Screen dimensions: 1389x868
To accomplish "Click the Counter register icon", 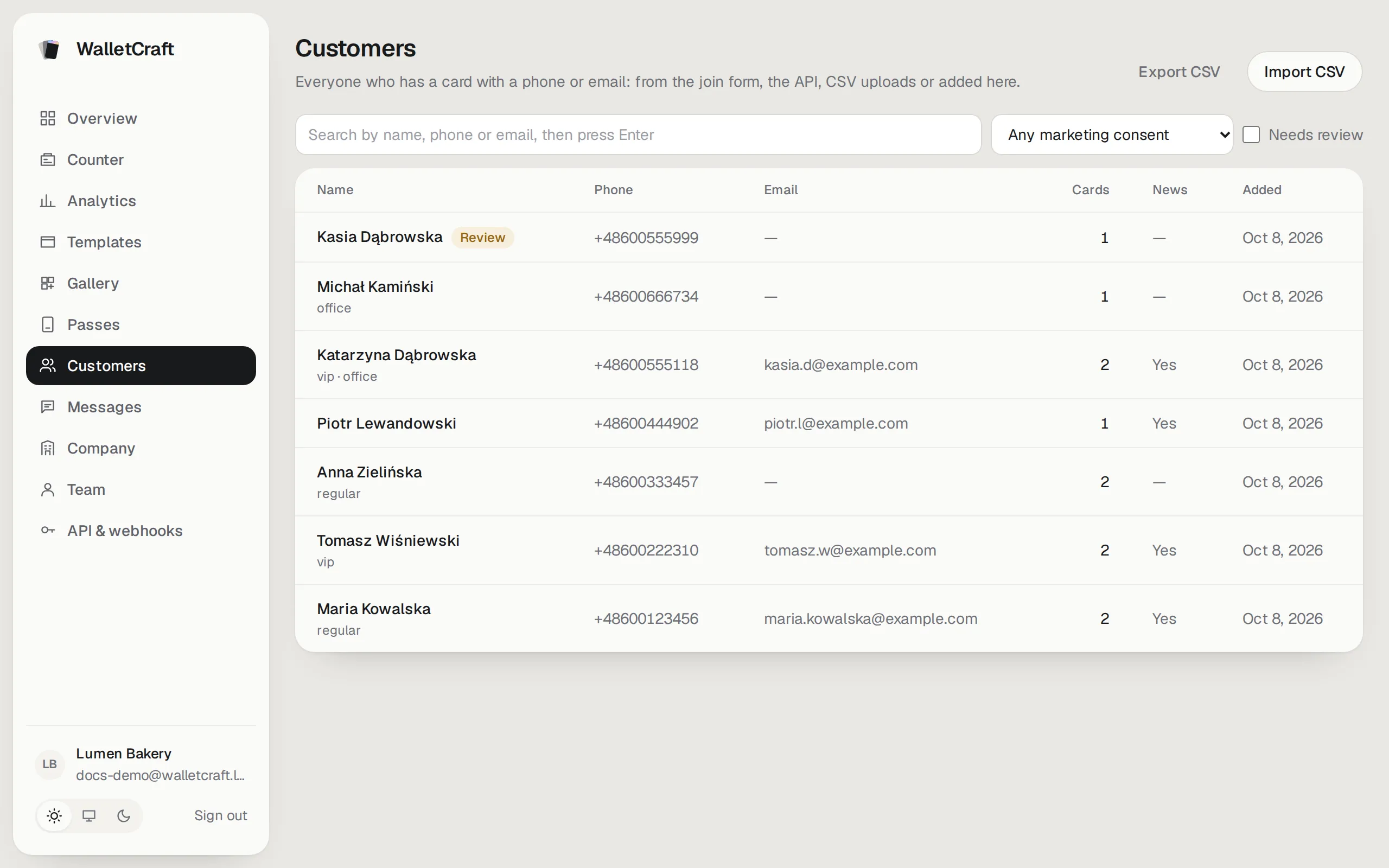I will pyautogui.click(x=48, y=159).
